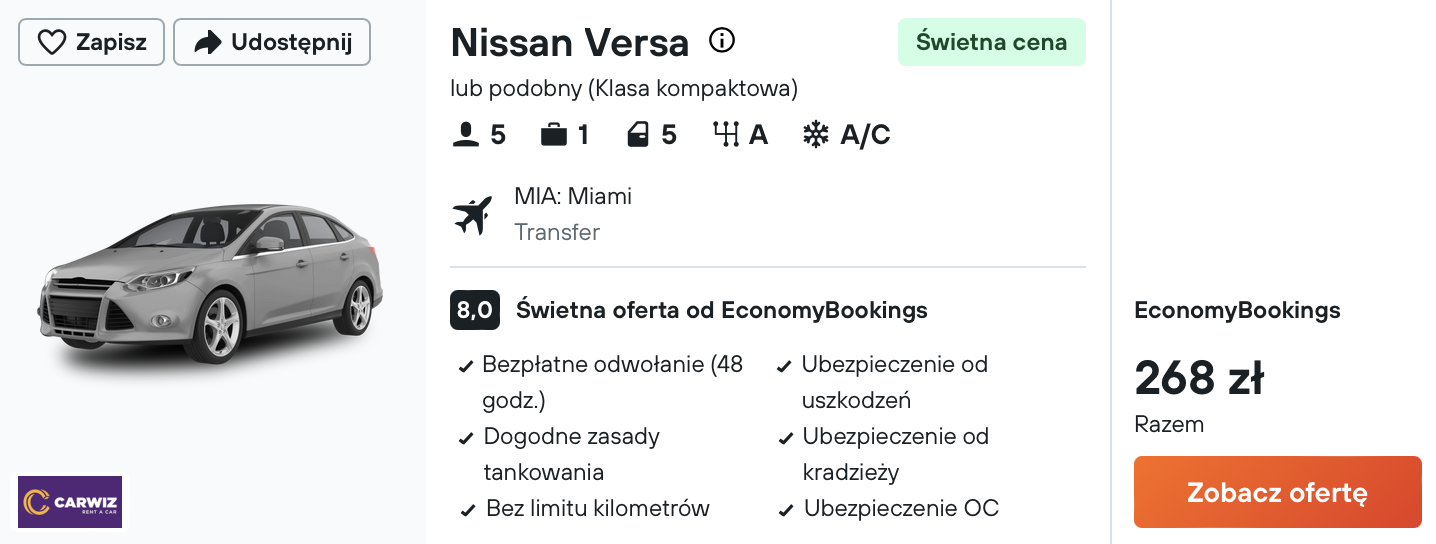Click the luggage bag icon
This screenshot has width=1436, height=544.
tap(554, 134)
